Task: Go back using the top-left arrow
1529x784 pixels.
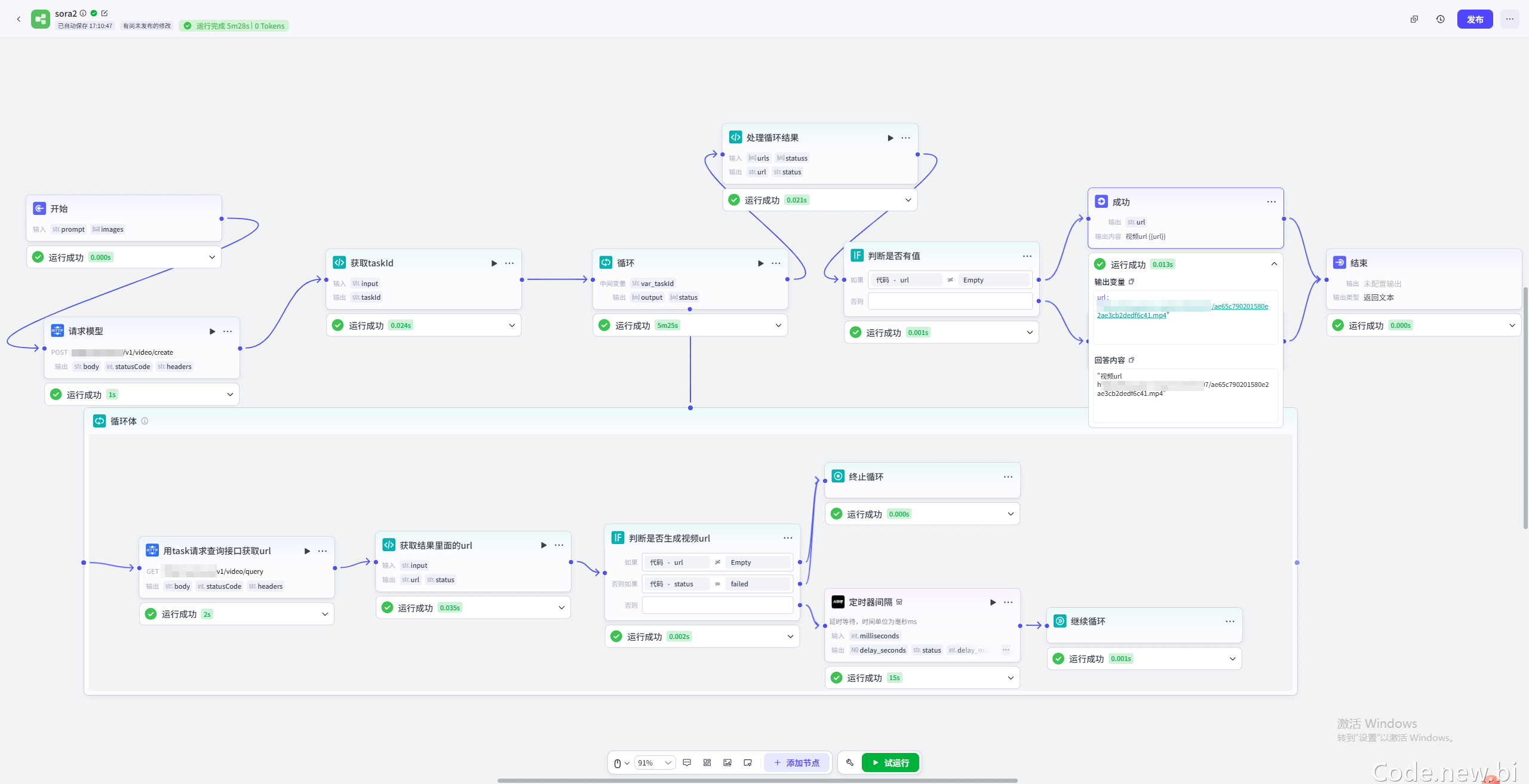Action: pos(19,19)
